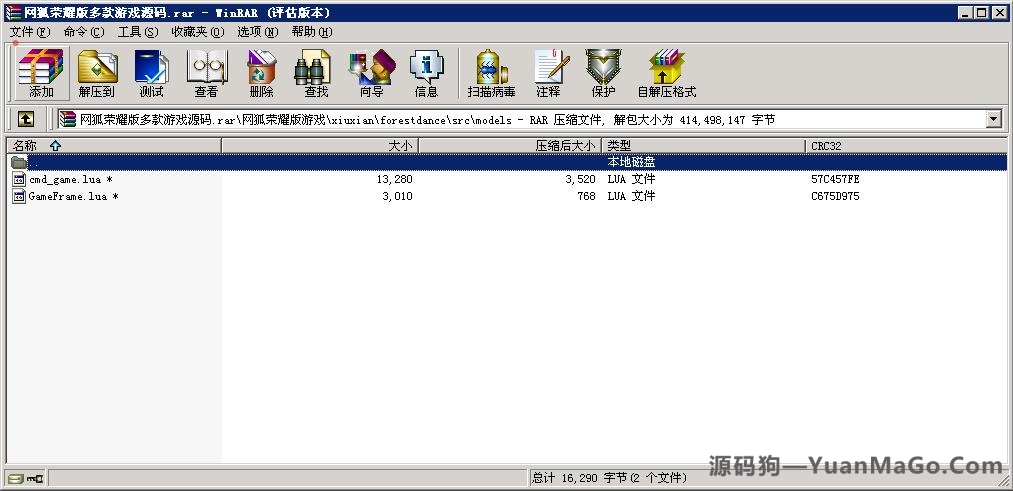Open the View (查看) toolbar icon
Image resolution: width=1013 pixels, height=491 pixels.
206,74
